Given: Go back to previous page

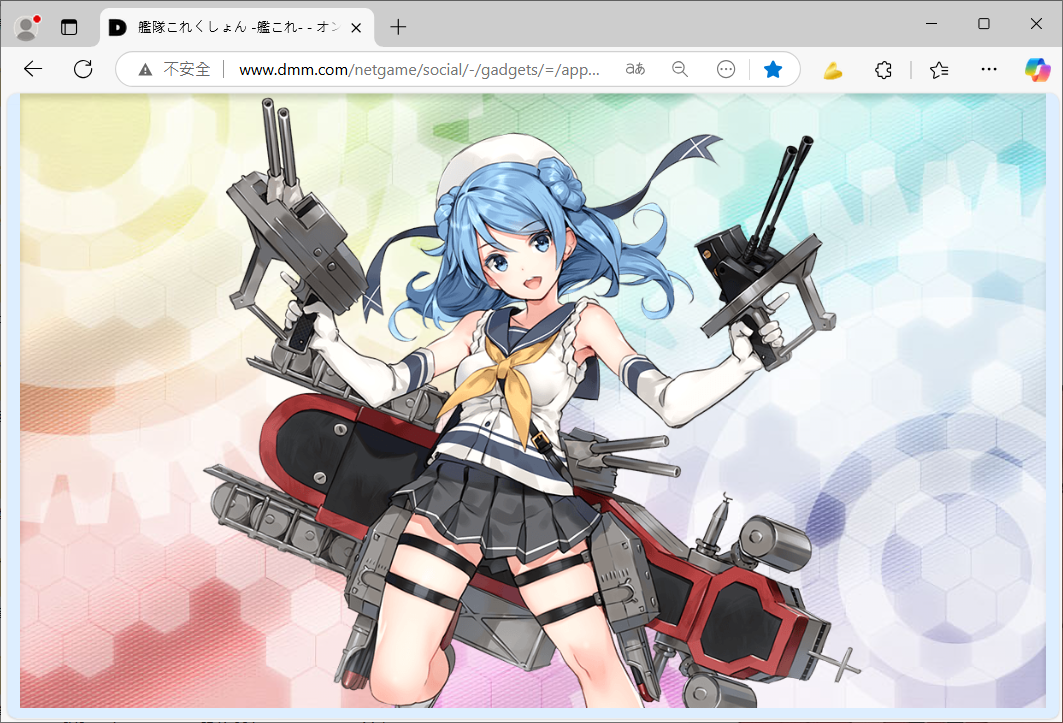Looking at the screenshot, I should [33, 69].
